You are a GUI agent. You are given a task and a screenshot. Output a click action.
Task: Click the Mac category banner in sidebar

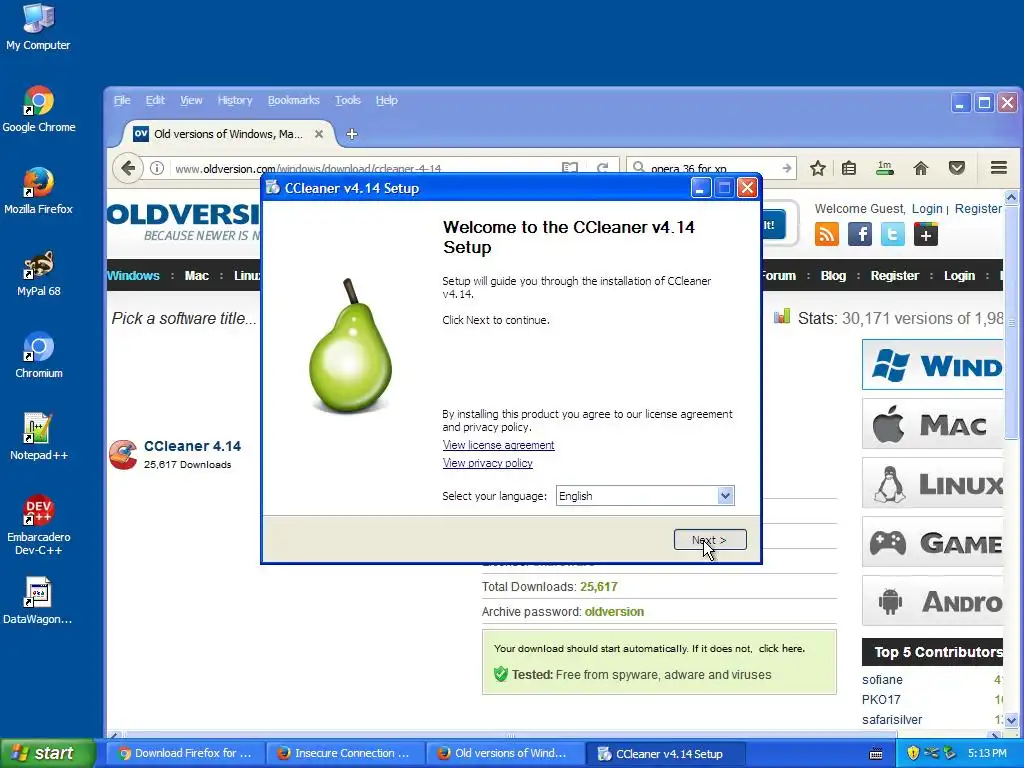click(933, 424)
